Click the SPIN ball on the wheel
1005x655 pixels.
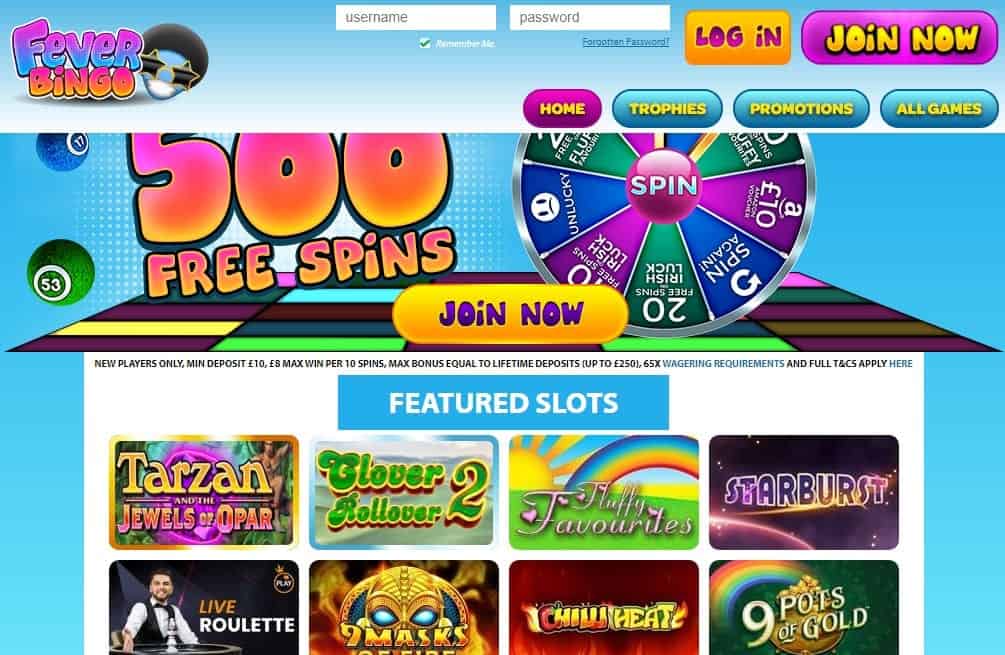click(663, 186)
